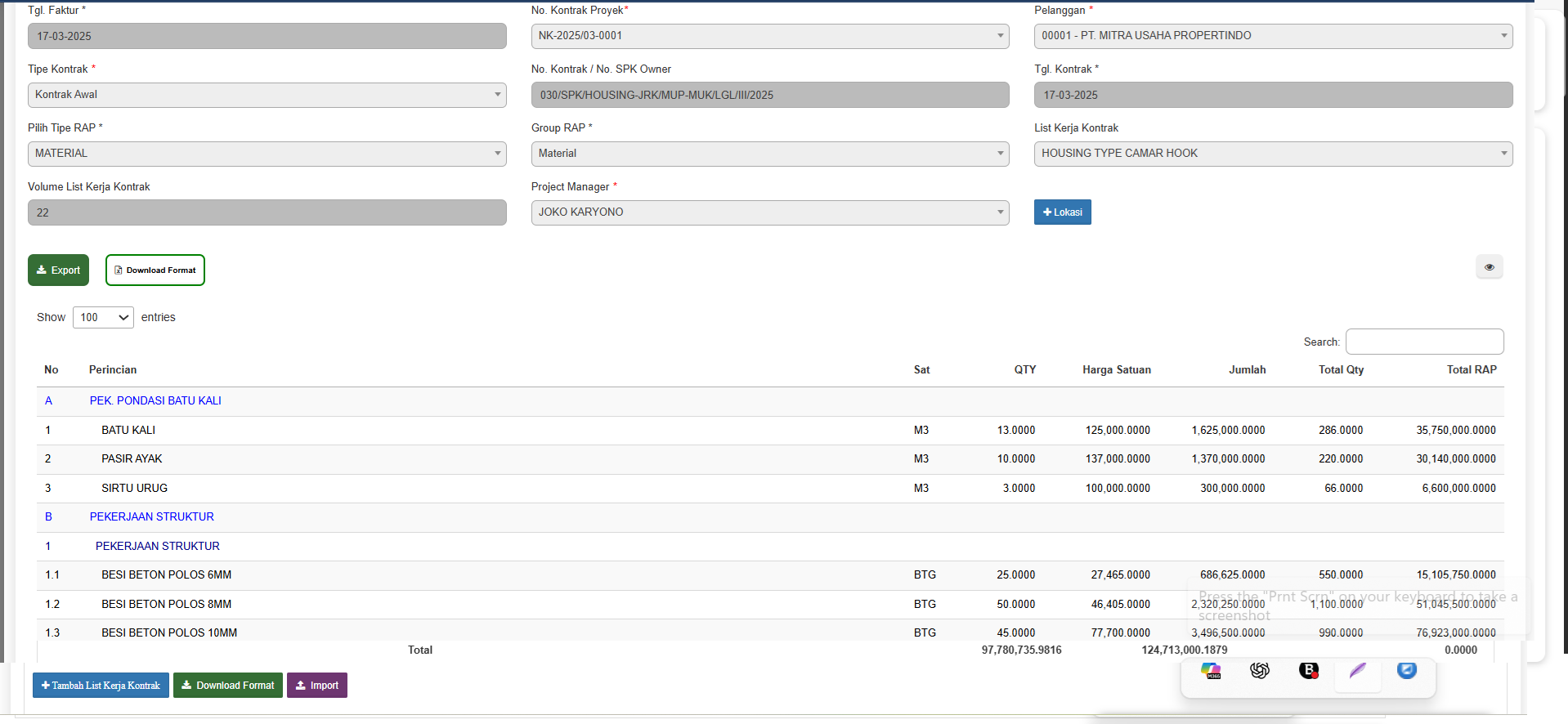Viewport: 1568px width, 724px height.
Task: Click the Perincian column header
Action: tap(113, 370)
